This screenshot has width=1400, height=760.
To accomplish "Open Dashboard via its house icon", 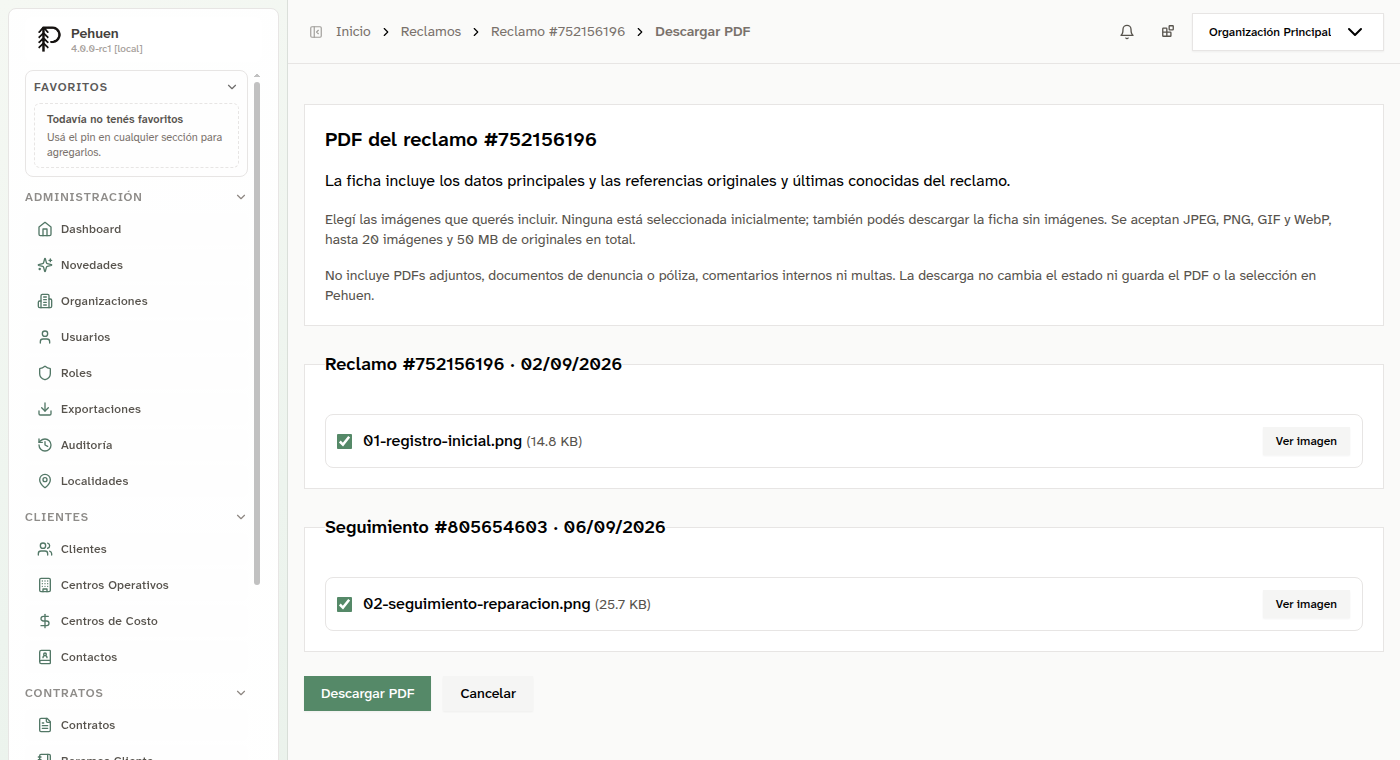I will [44, 229].
